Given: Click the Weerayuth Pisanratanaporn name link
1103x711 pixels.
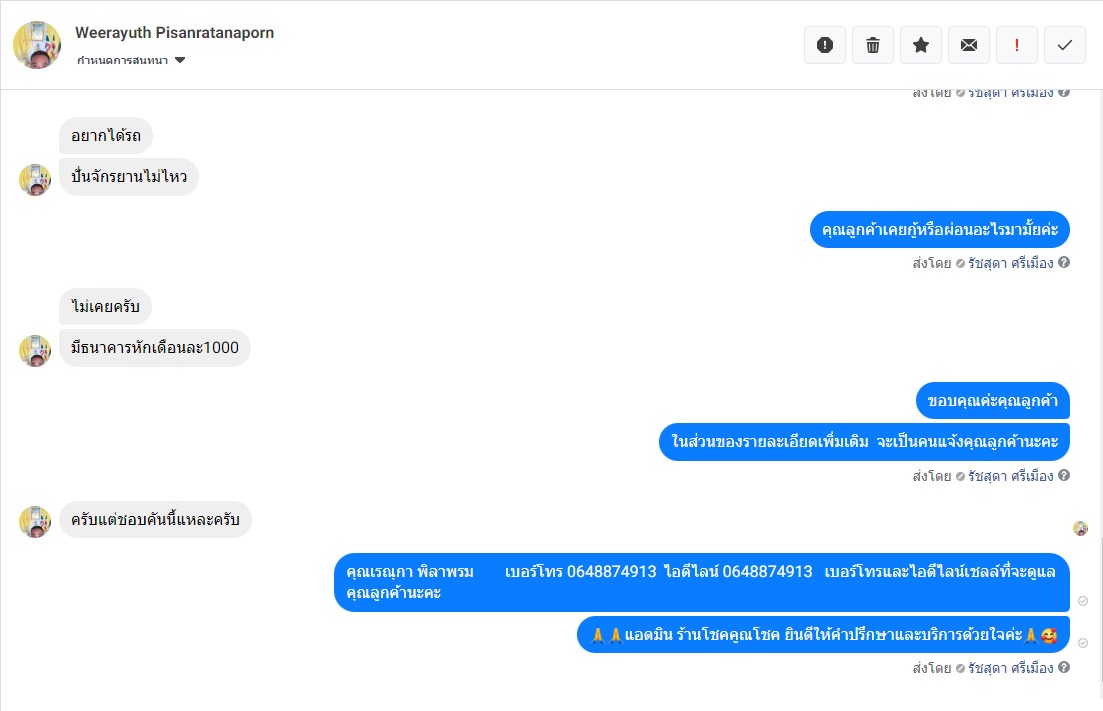Looking at the screenshot, I should (174, 33).
